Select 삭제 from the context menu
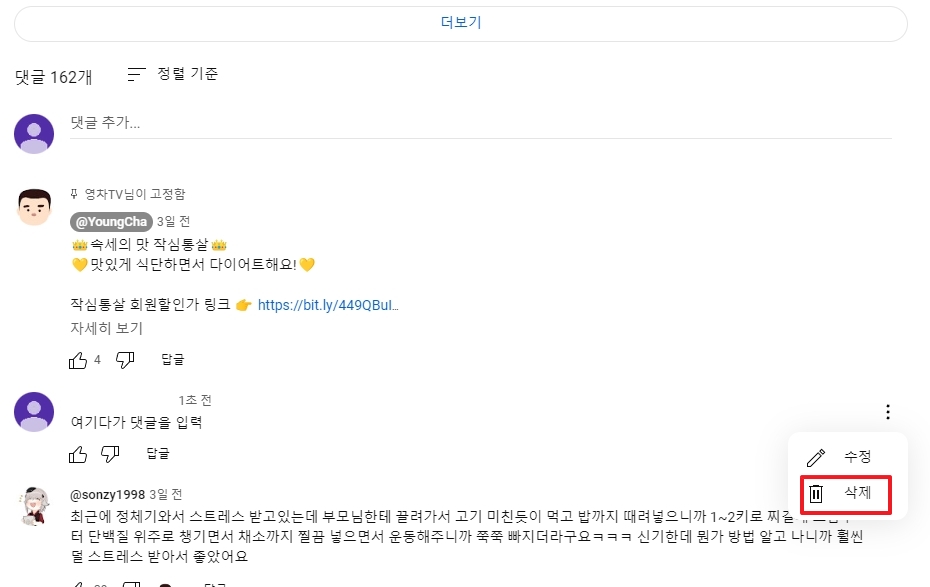The width and height of the screenshot is (930, 587). click(x=858, y=492)
